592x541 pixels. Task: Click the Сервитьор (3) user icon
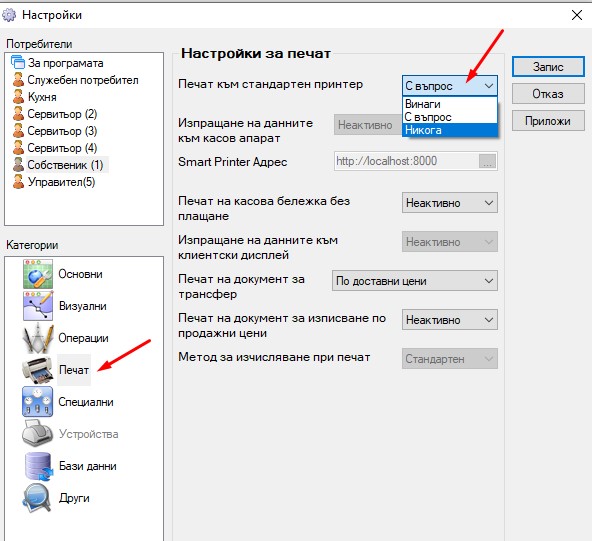[x=18, y=131]
